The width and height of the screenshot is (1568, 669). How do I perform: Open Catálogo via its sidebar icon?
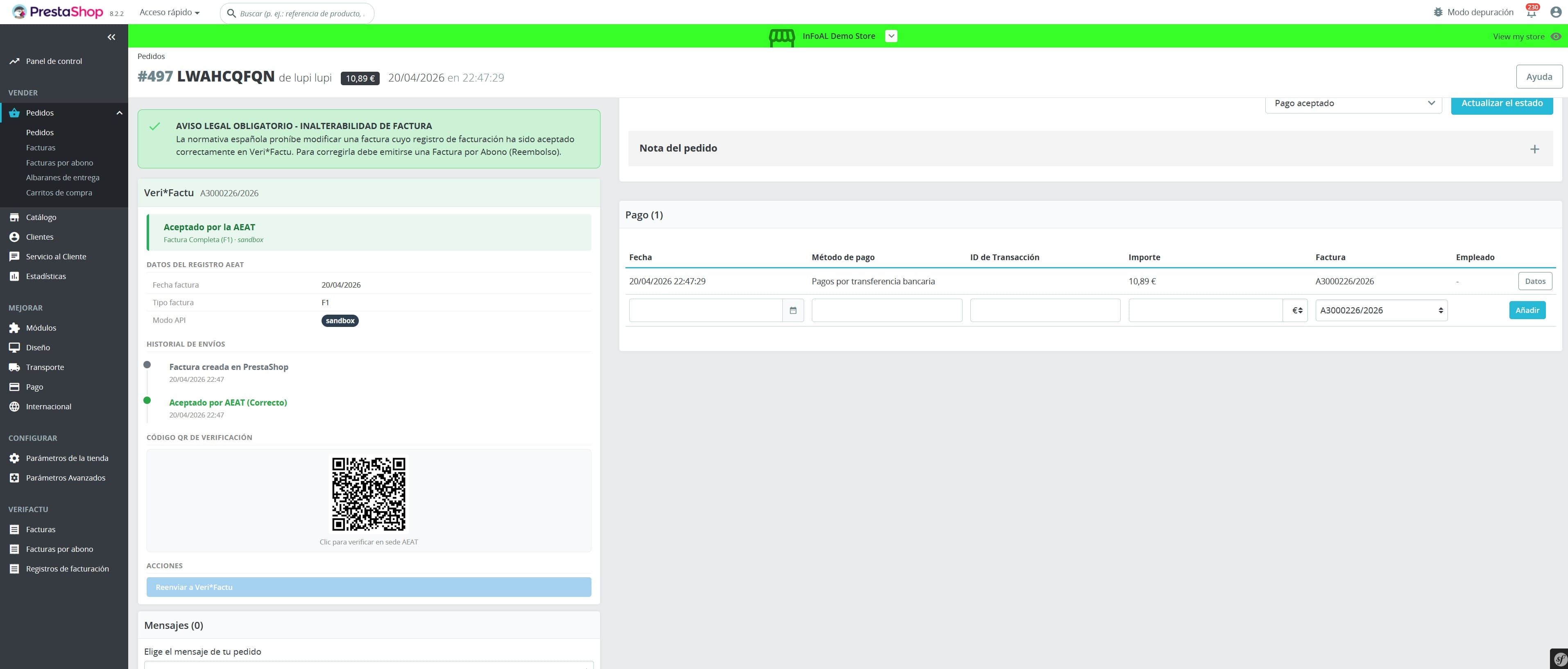pos(14,217)
